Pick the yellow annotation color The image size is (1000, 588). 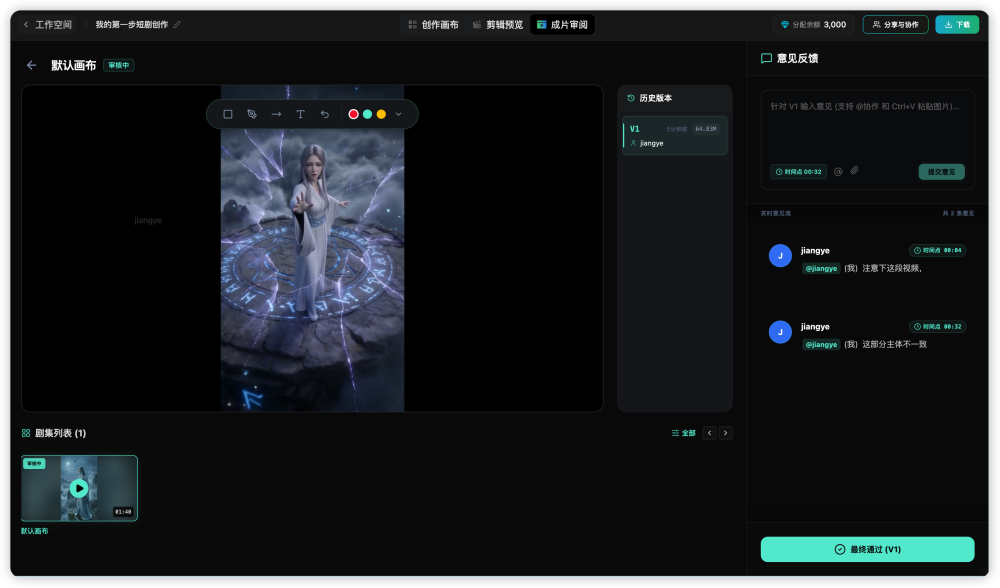point(381,114)
